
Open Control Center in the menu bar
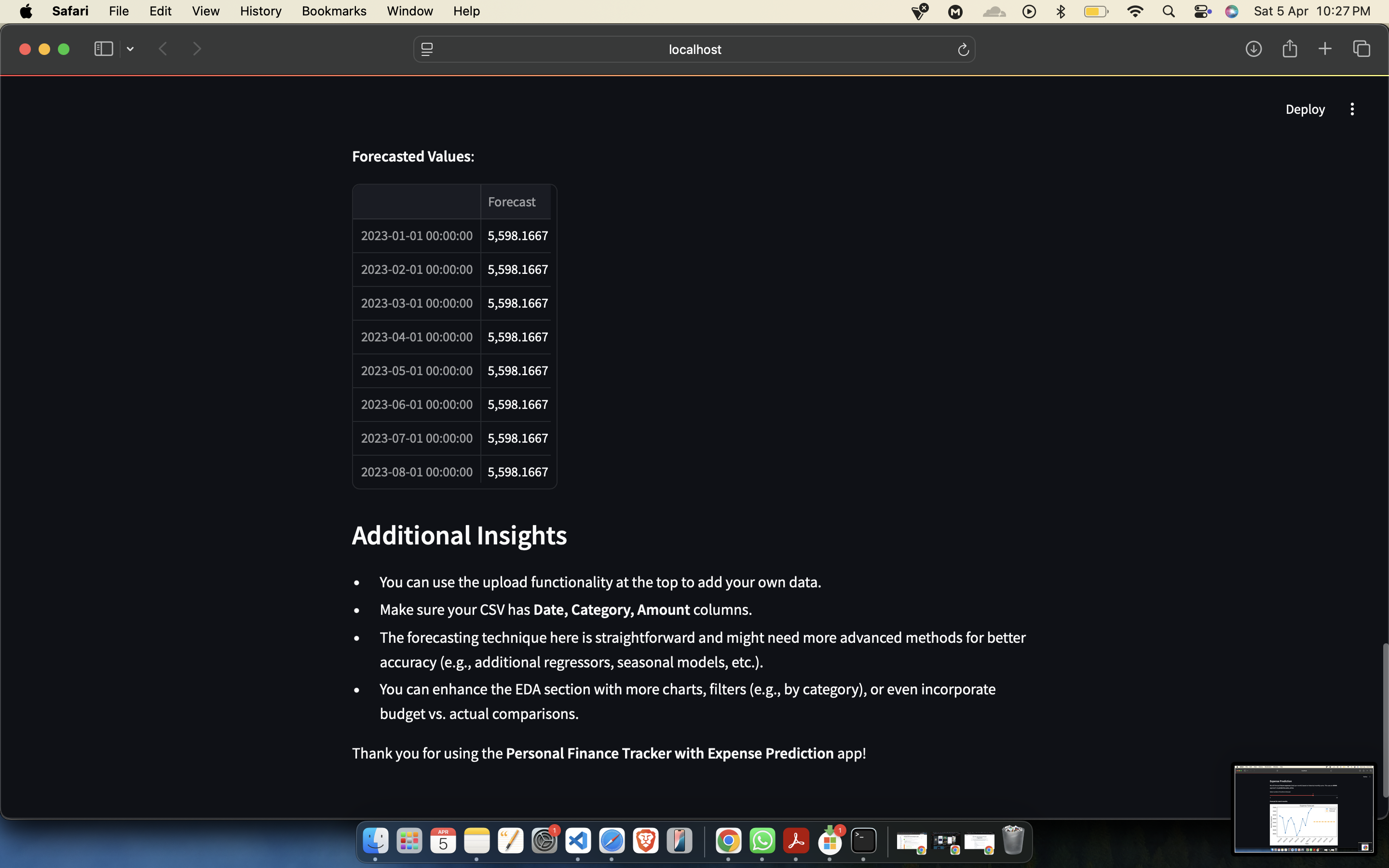1202,12
